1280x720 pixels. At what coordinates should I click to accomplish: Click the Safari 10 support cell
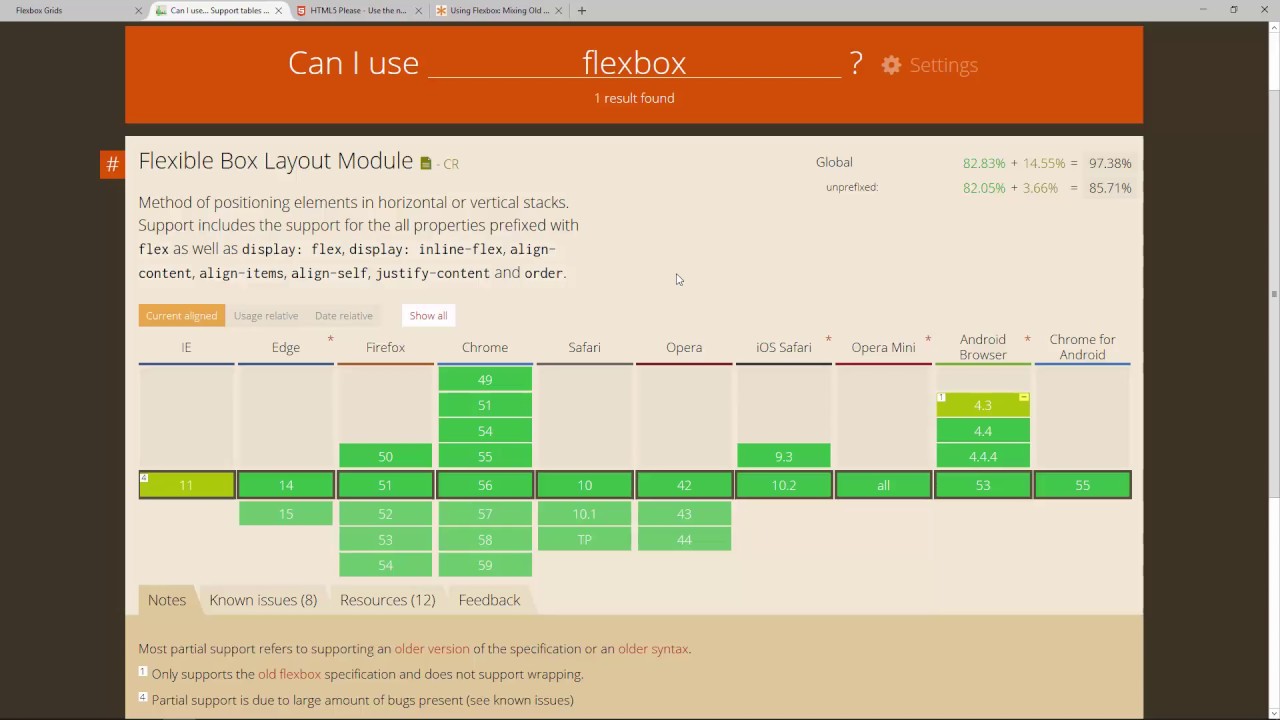(x=585, y=485)
